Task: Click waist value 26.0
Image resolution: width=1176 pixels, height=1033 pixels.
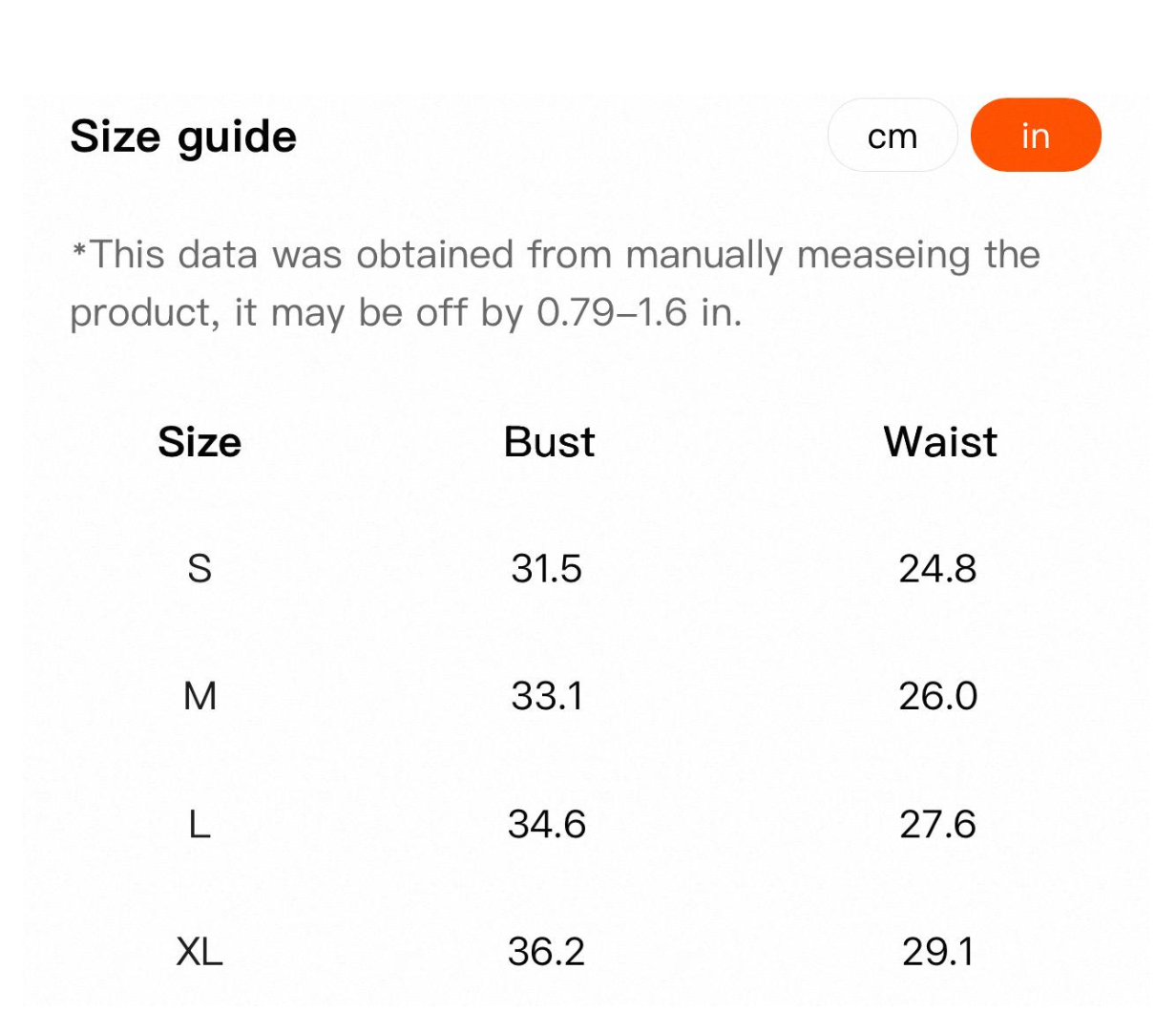Action: (937, 696)
